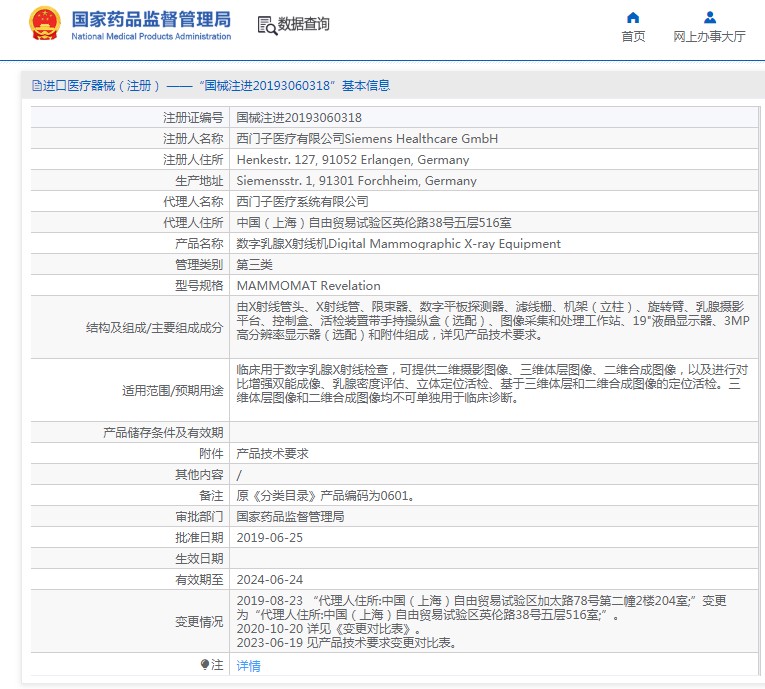The height and width of the screenshot is (689, 765).
Task: Select registration number 国械注进20193060318 value
Action: point(299,118)
